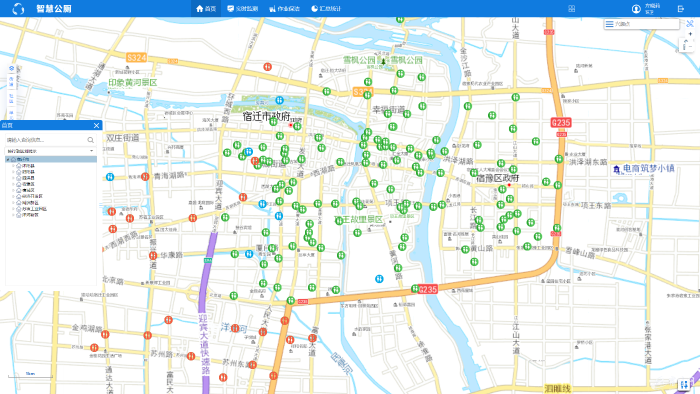Open the region display dropdown in panel
The height and width of the screenshot is (394, 700).
tap(50, 151)
